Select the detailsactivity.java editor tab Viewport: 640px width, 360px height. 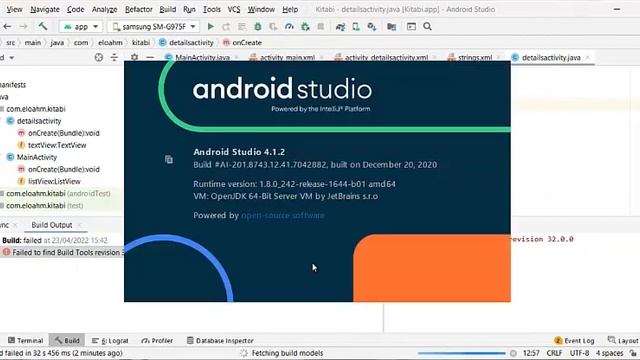coord(551,58)
